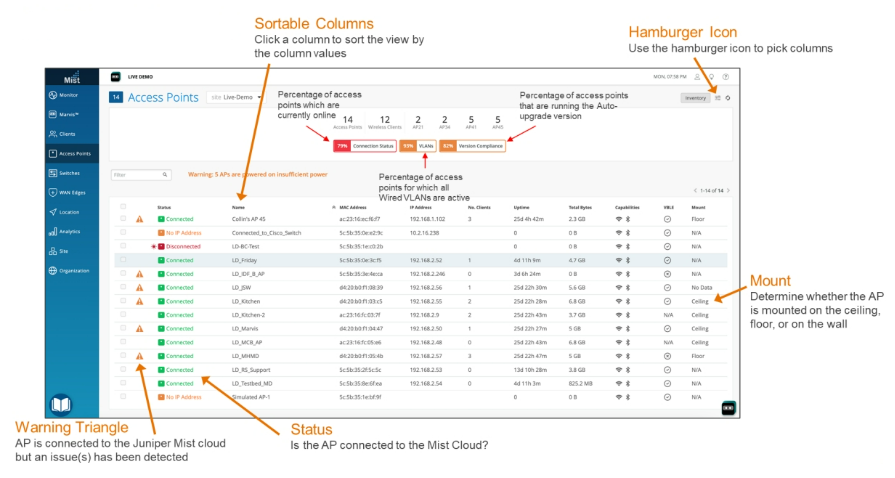Check the box for LD_Kitchen-2
The image size is (895, 478).
123,315
